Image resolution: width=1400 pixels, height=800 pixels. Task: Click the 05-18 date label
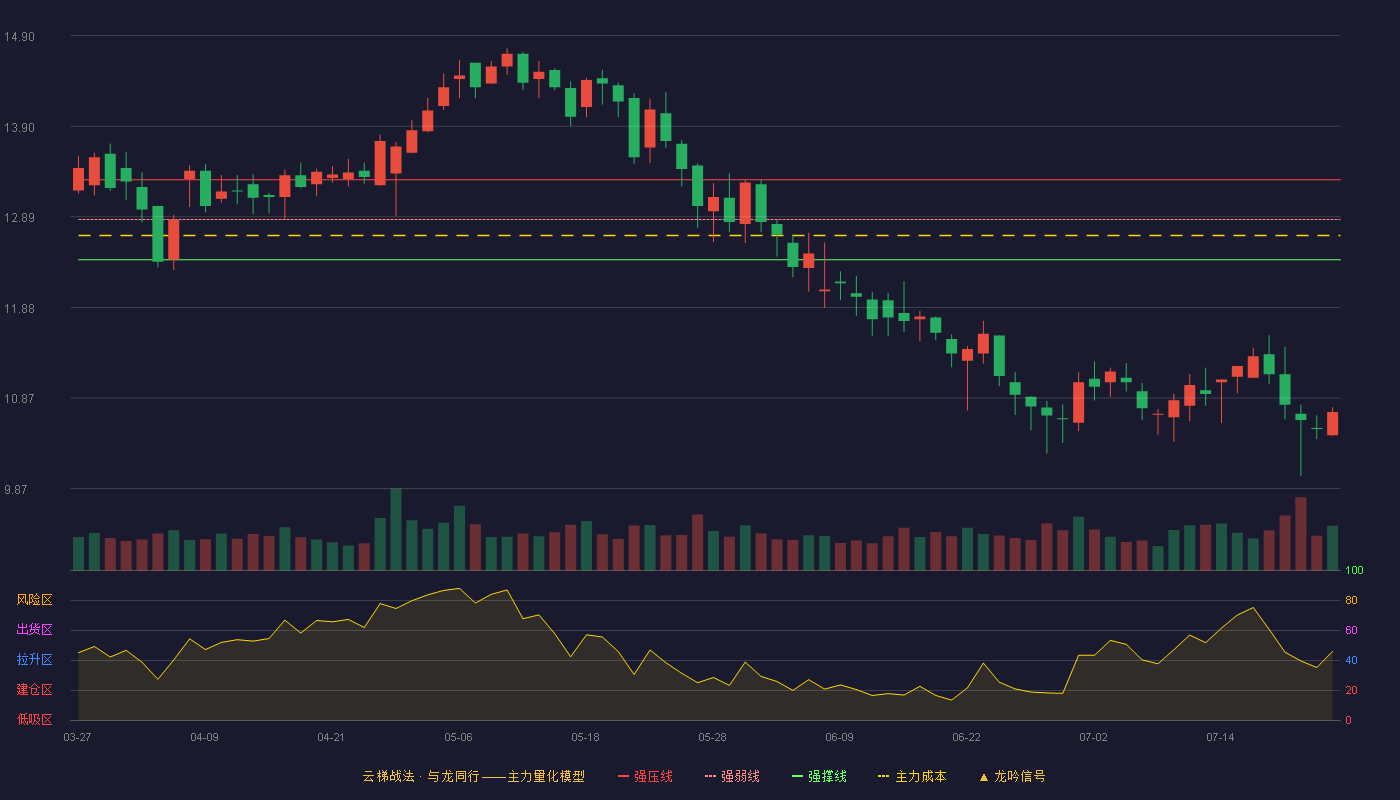click(585, 737)
